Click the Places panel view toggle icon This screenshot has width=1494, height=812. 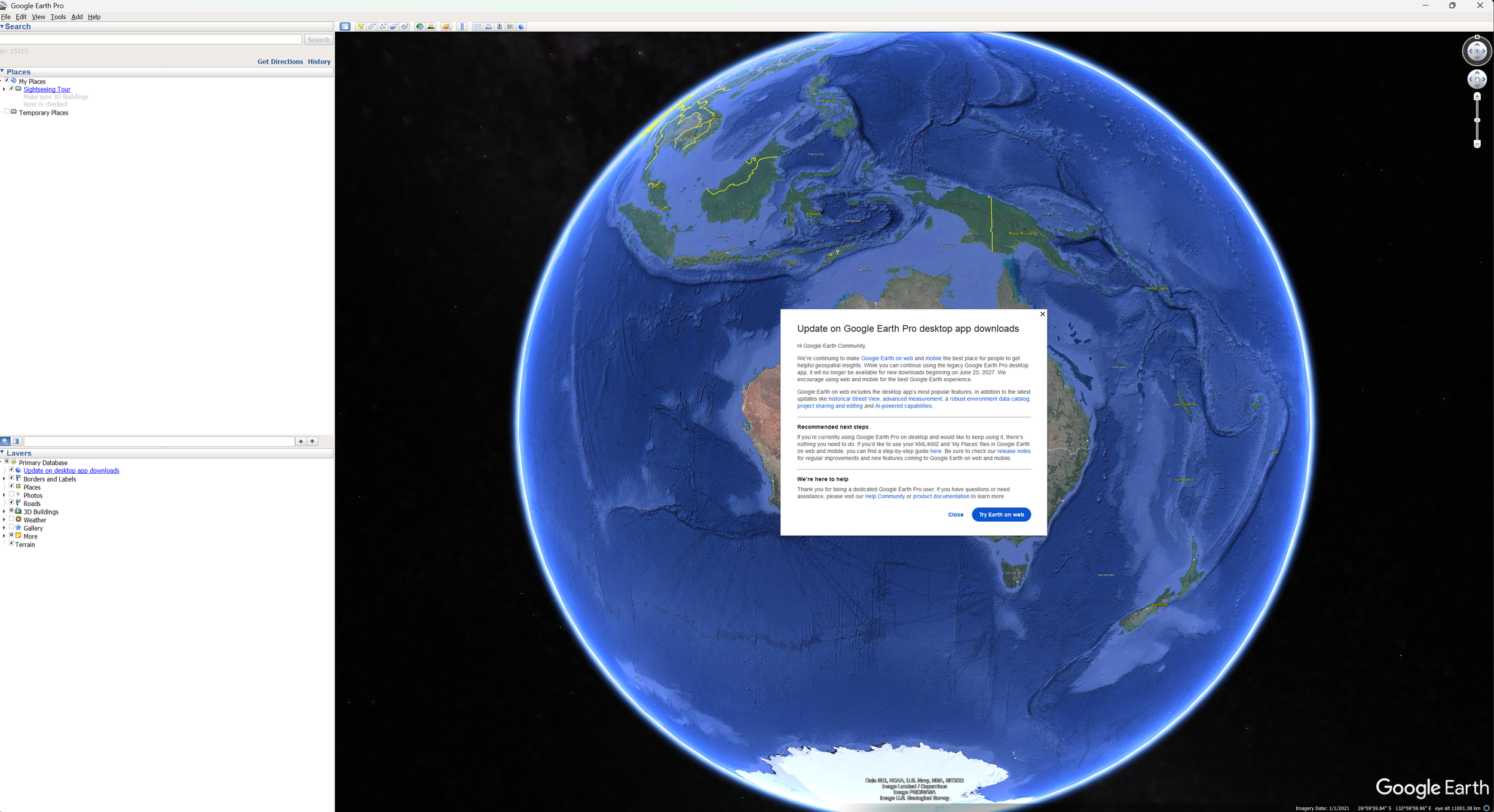pyautogui.click(x=16, y=442)
